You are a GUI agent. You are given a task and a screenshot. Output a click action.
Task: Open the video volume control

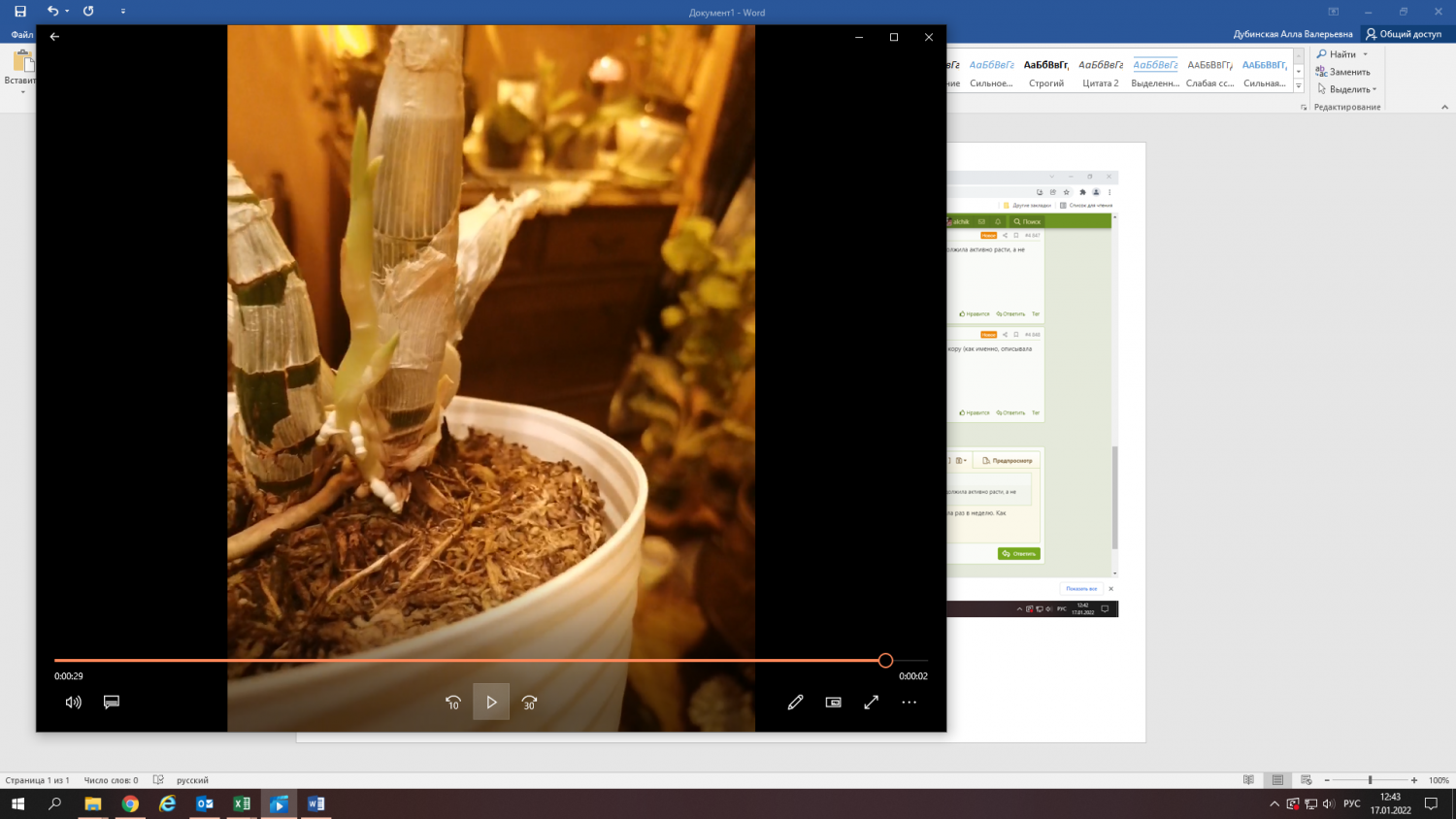(x=74, y=702)
